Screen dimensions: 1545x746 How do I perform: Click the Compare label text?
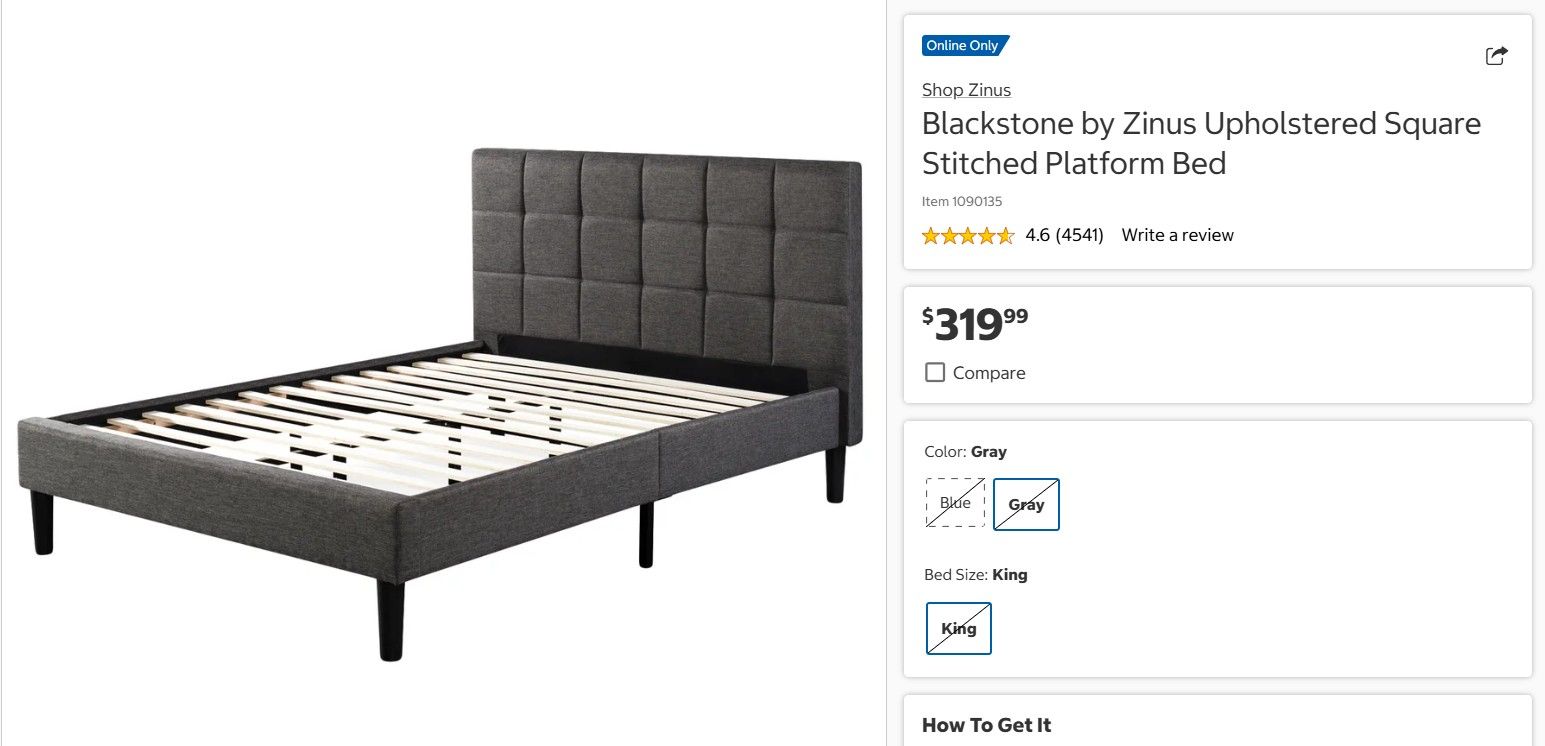point(989,373)
